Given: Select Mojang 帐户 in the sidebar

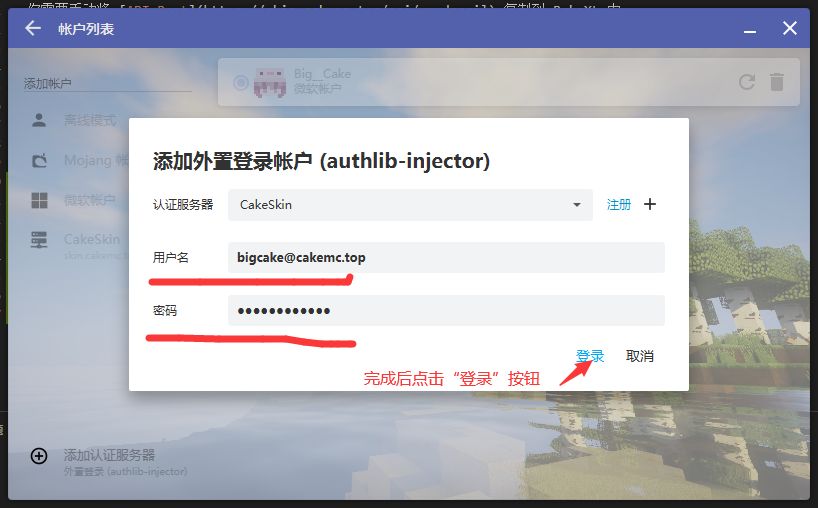Looking at the screenshot, I should tap(90, 160).
